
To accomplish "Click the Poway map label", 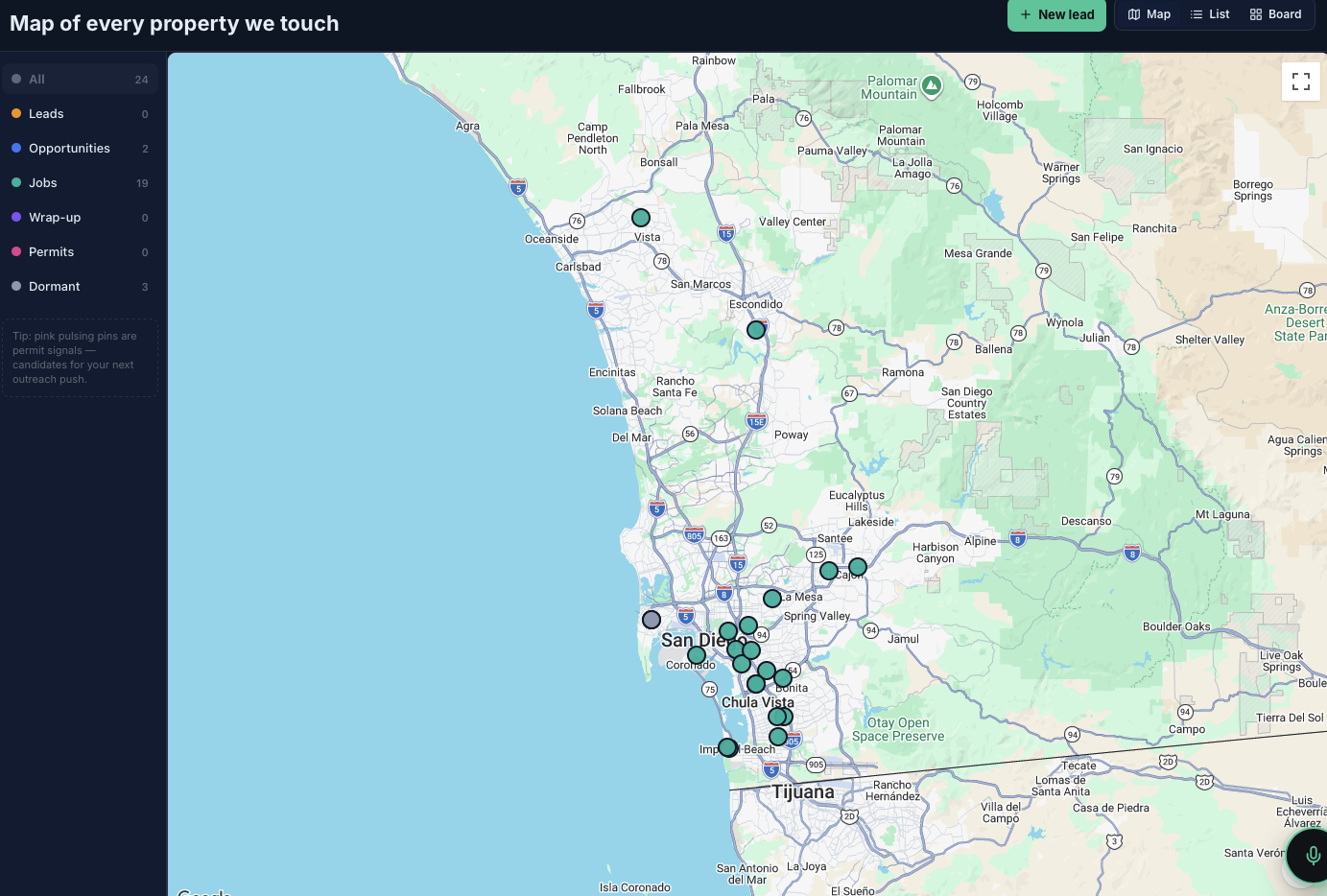I will (792, 435).
